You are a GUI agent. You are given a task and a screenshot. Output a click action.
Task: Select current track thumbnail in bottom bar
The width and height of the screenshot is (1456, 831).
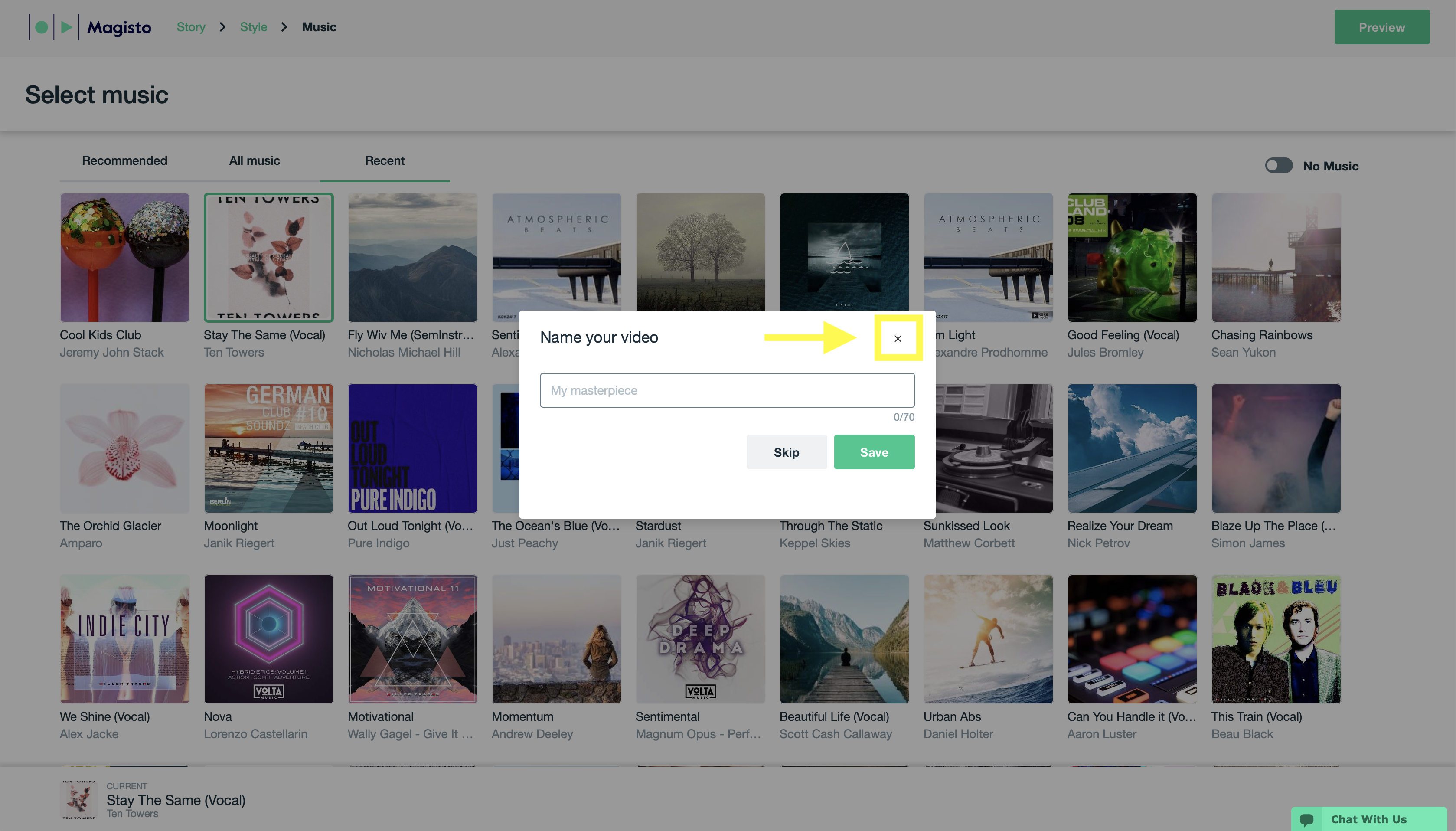(78, 799)
